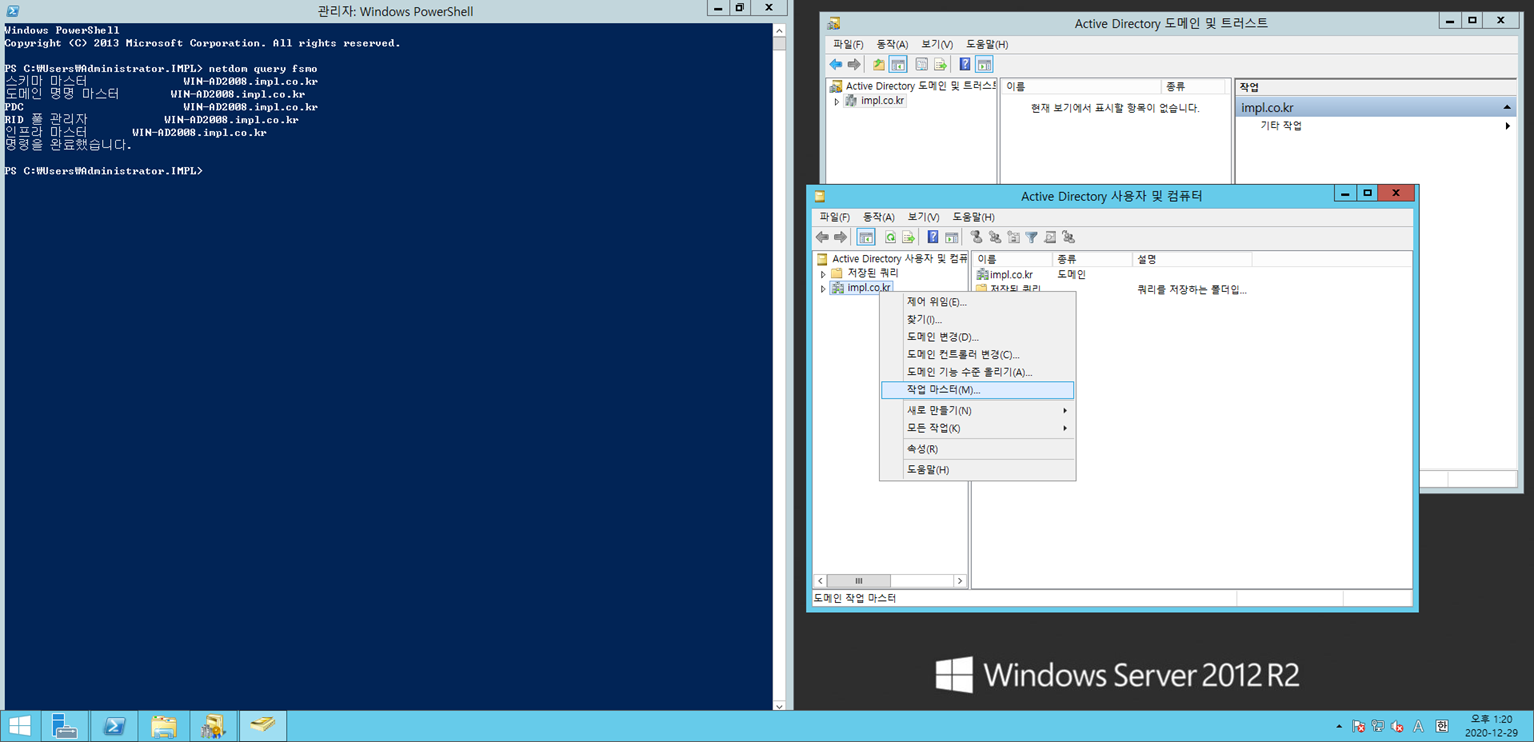Image resolution: width=1534 pixels, height=742 pixels.
Task: Open Server Manager from the taskbar
Action: point(65,726)
